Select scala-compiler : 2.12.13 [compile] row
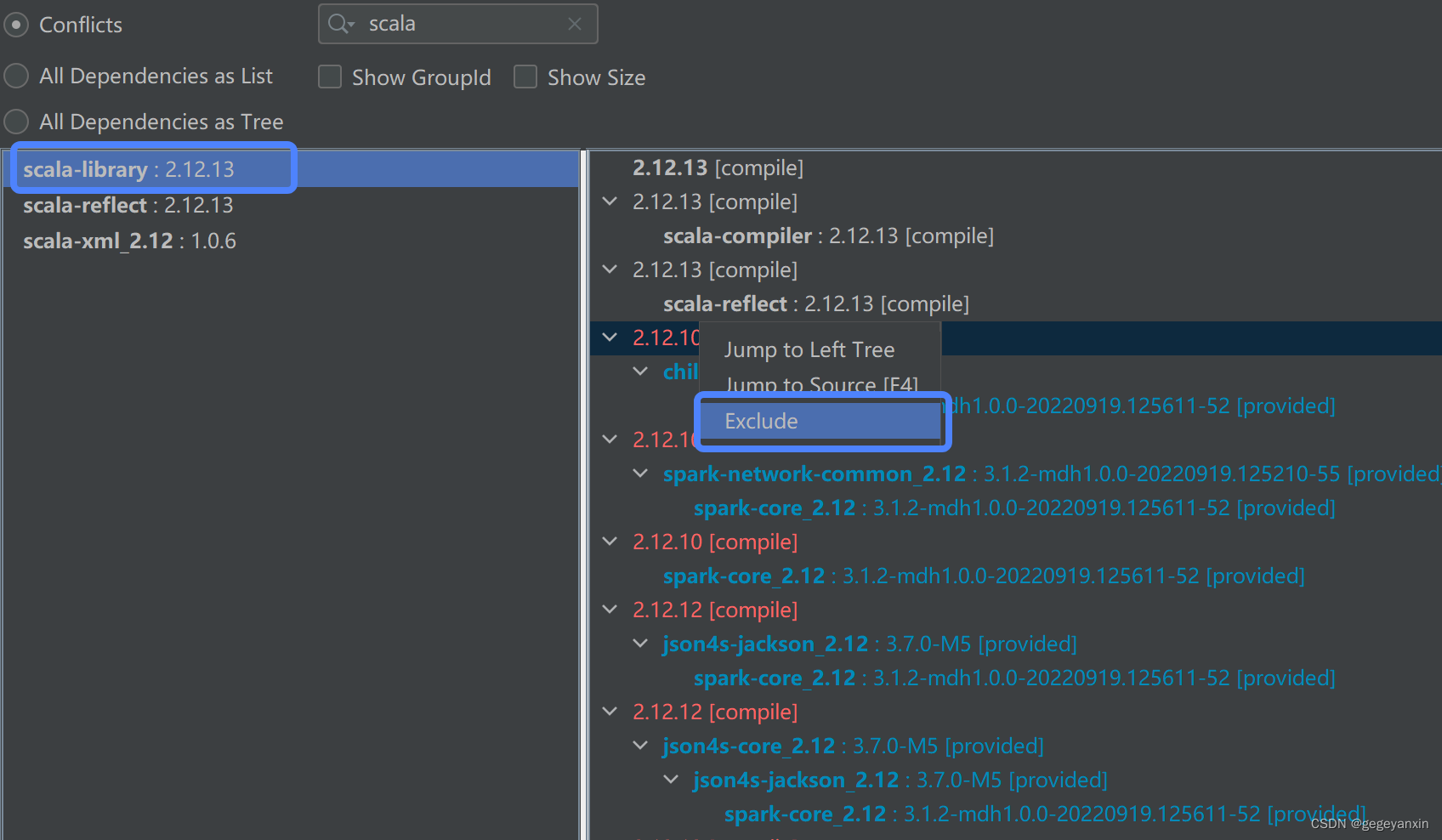The width and height of the screenshot is (1442, 840). point(828,236)
